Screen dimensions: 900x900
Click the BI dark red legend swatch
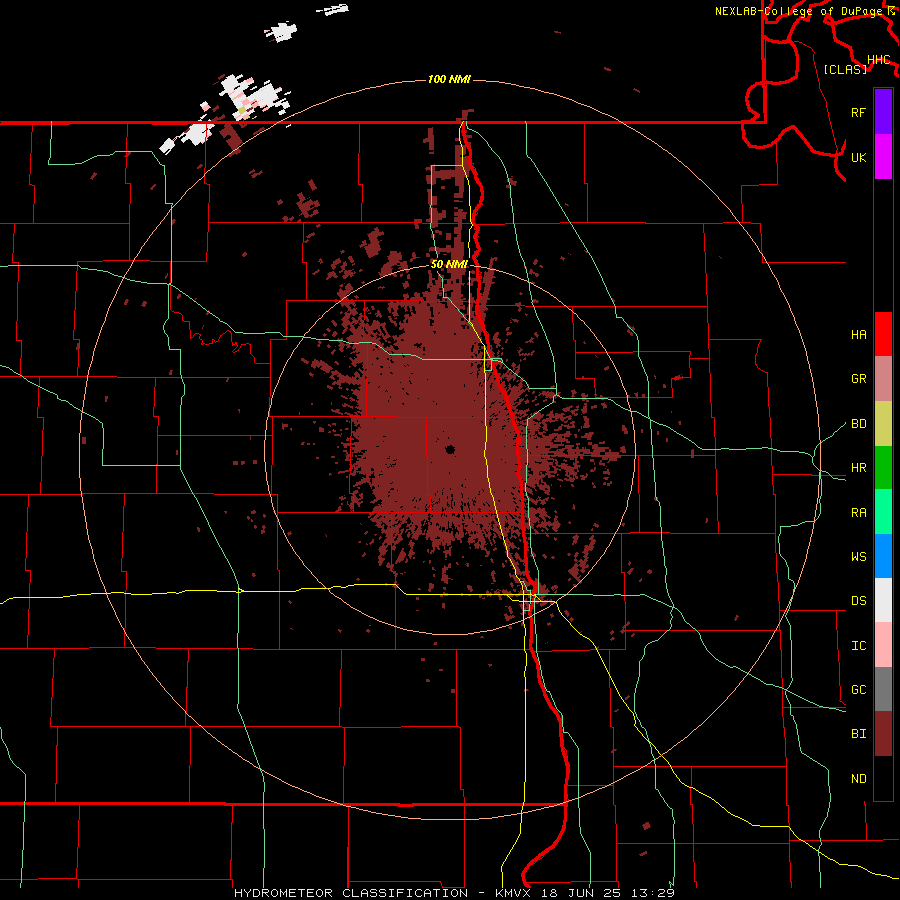tap(883, 734)
